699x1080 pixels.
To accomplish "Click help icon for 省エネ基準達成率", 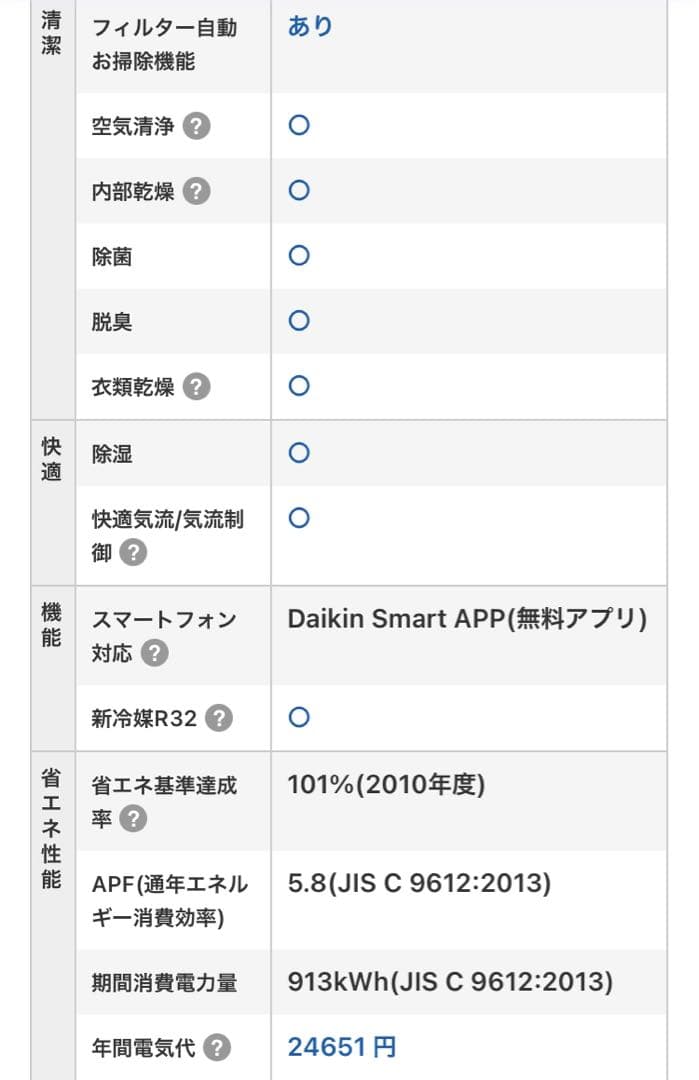I will [x=133, y=819].
